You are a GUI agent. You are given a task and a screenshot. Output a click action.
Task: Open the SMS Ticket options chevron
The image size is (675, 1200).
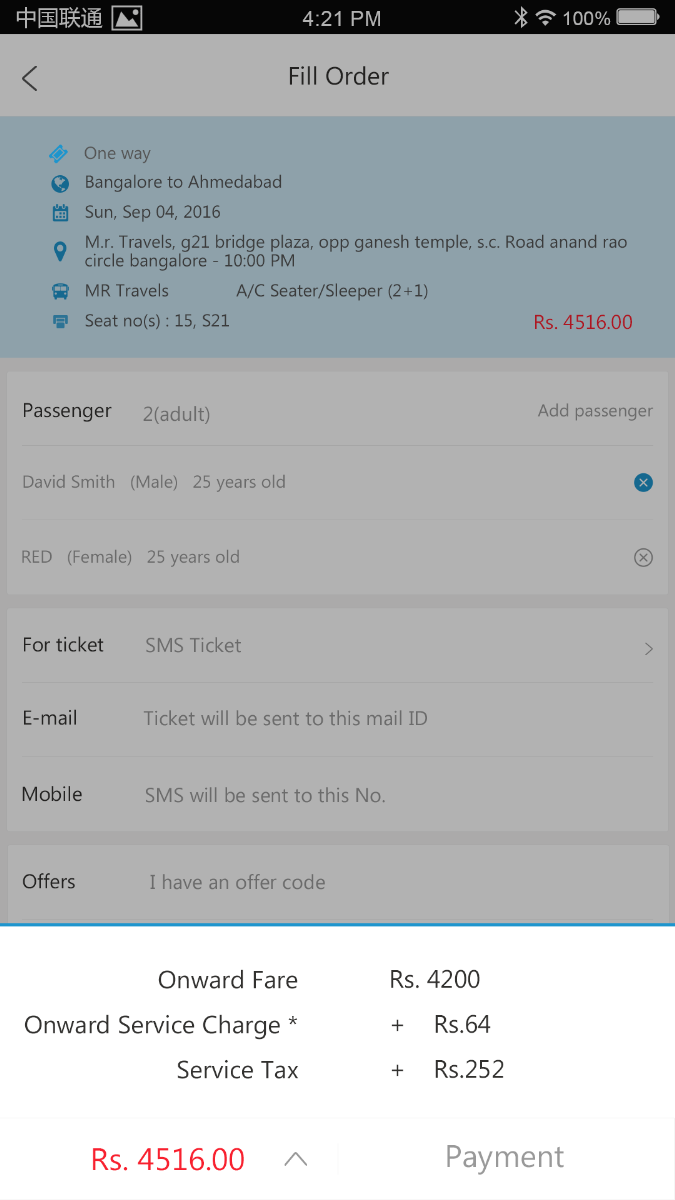[648, 648]
